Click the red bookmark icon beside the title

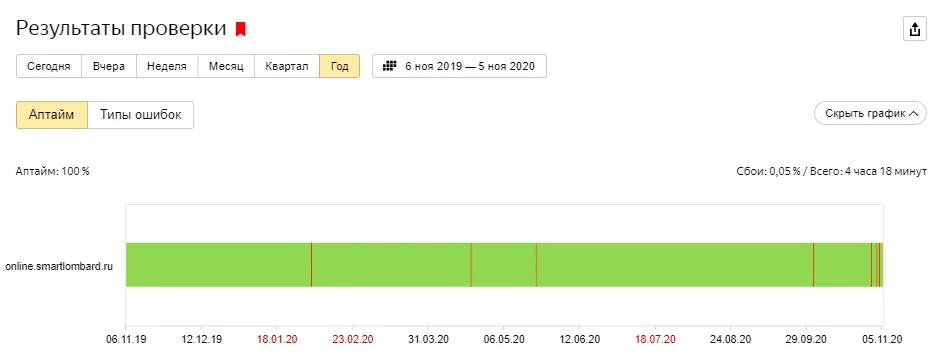pyautogui.click(x=240, y=29)
